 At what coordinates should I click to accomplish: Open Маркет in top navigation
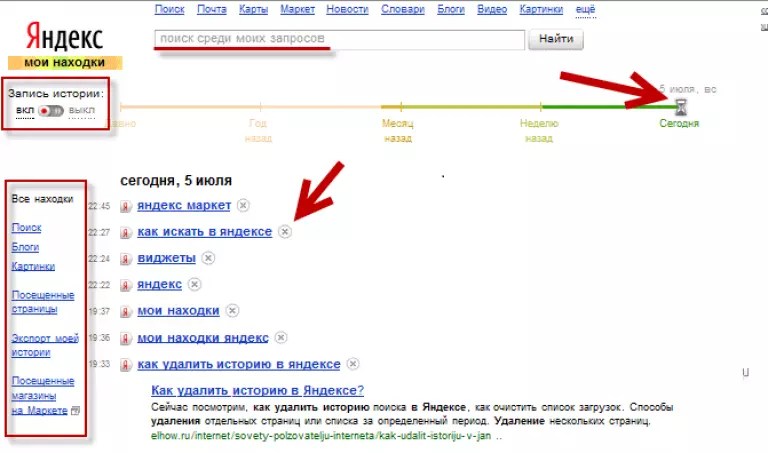pos(297,9)
